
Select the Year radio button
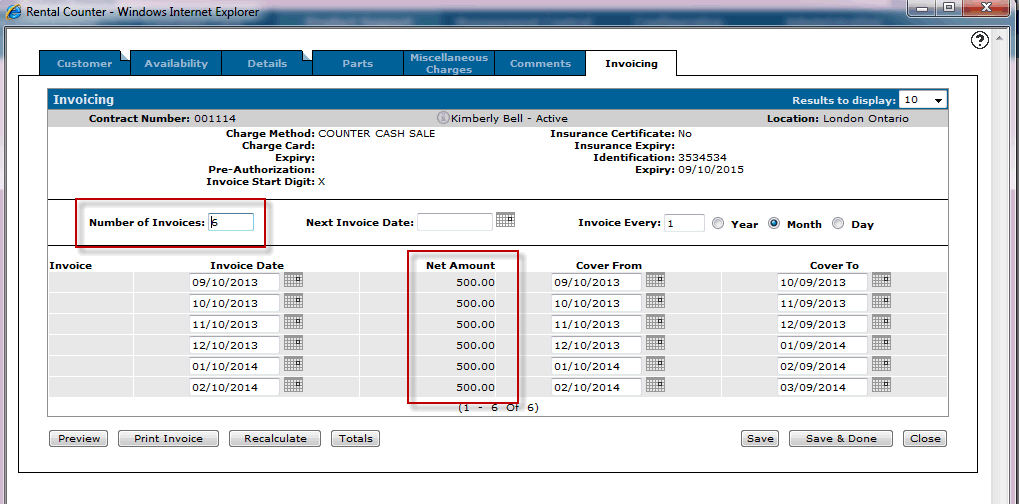pyautogui.click(x=718, y=224)
